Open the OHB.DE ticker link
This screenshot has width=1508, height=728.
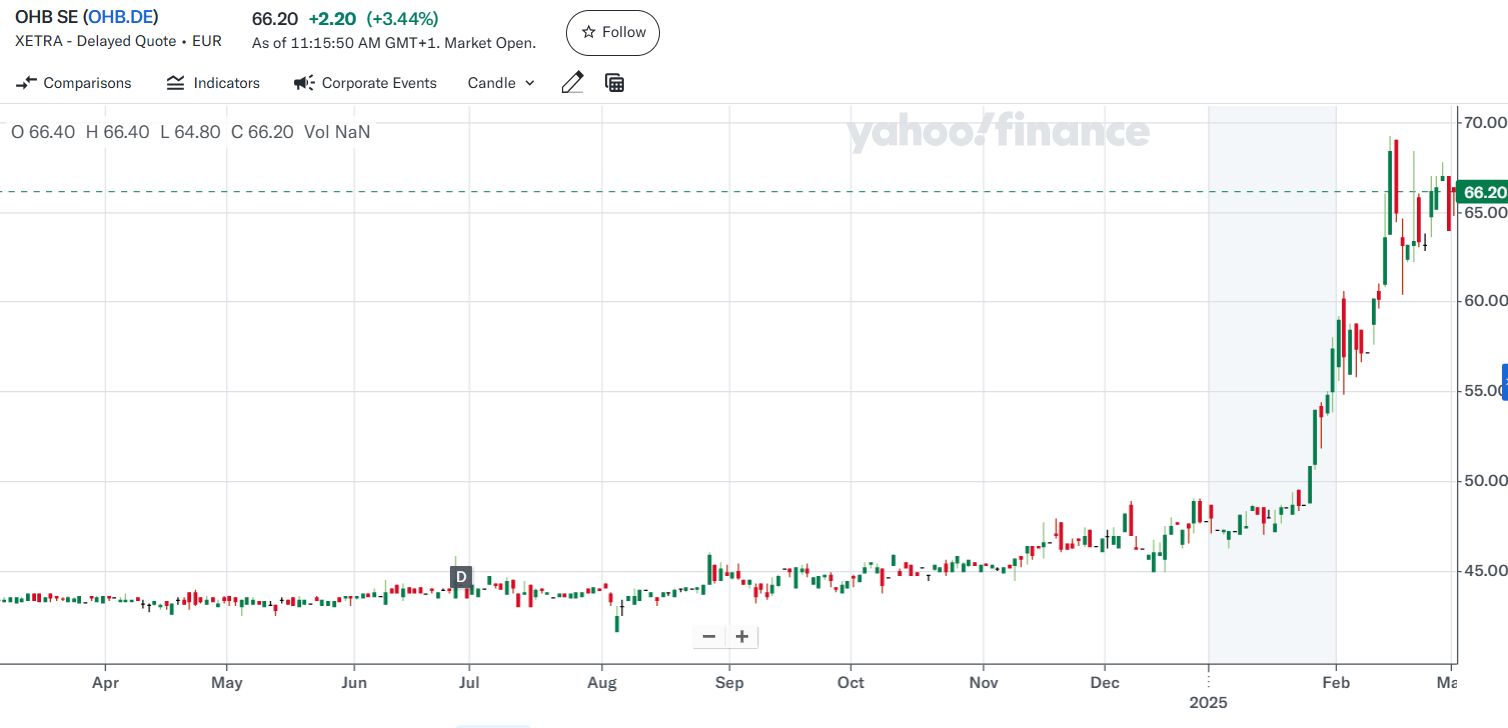(x=120, y=17)
